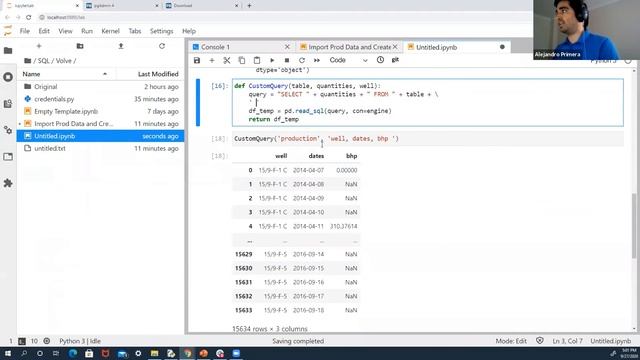Open the File menu
Image resolution: width=640 pixels, height=360 pixels.
click(x=25, y=31)
